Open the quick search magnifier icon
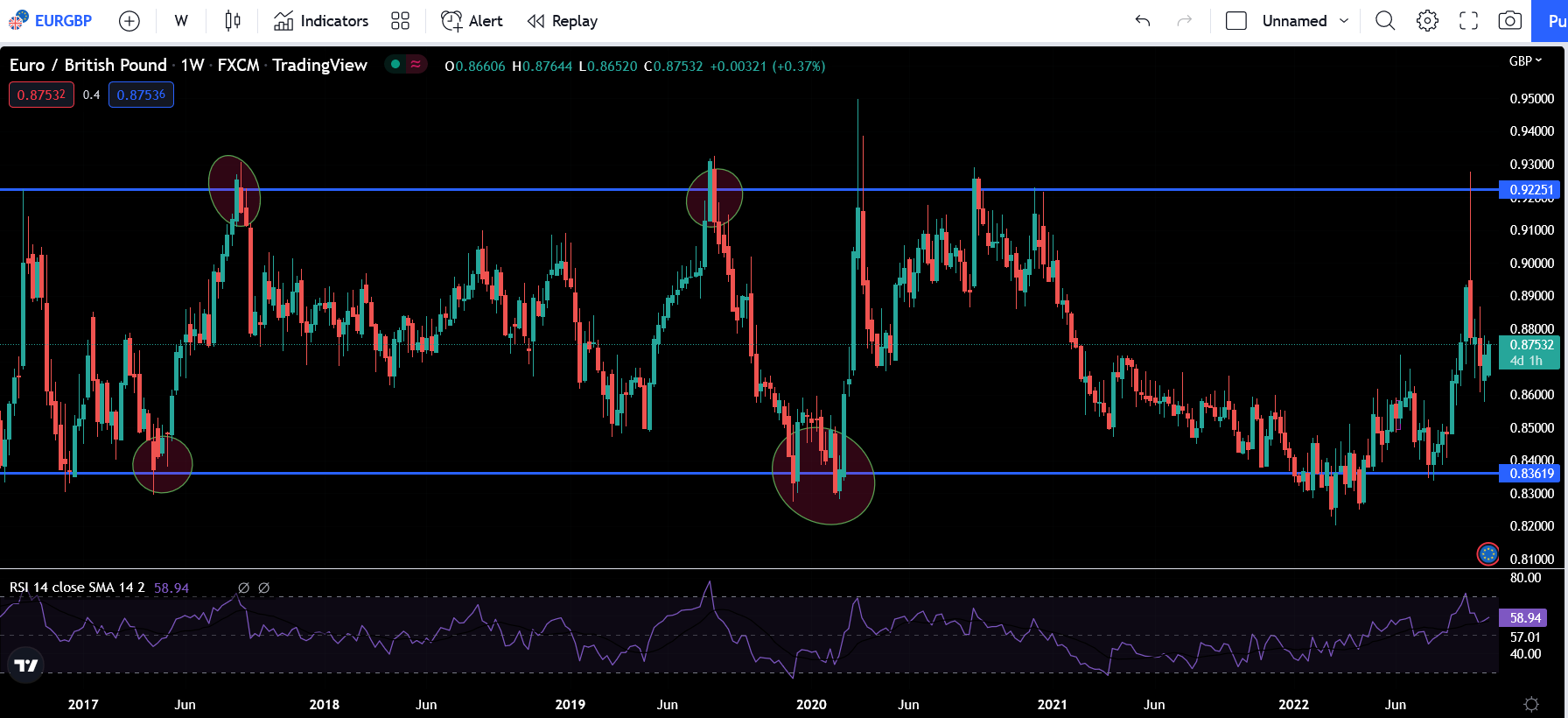The height and width of the screenshot is (718, 1568). [1384, 21]
